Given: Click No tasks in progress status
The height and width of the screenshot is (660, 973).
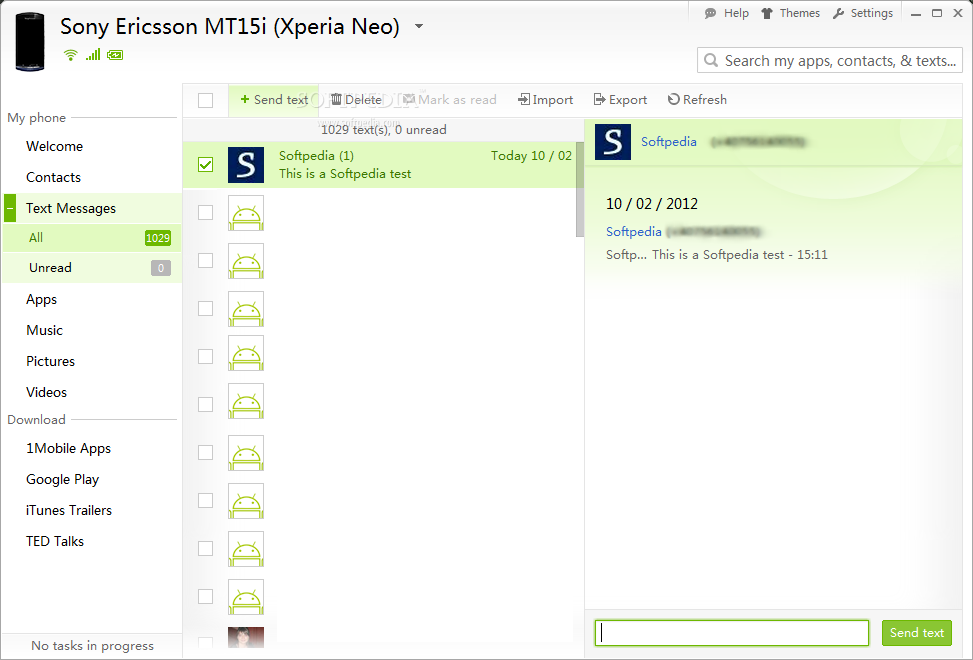Looking at the screenshot, I should [92, 646].
